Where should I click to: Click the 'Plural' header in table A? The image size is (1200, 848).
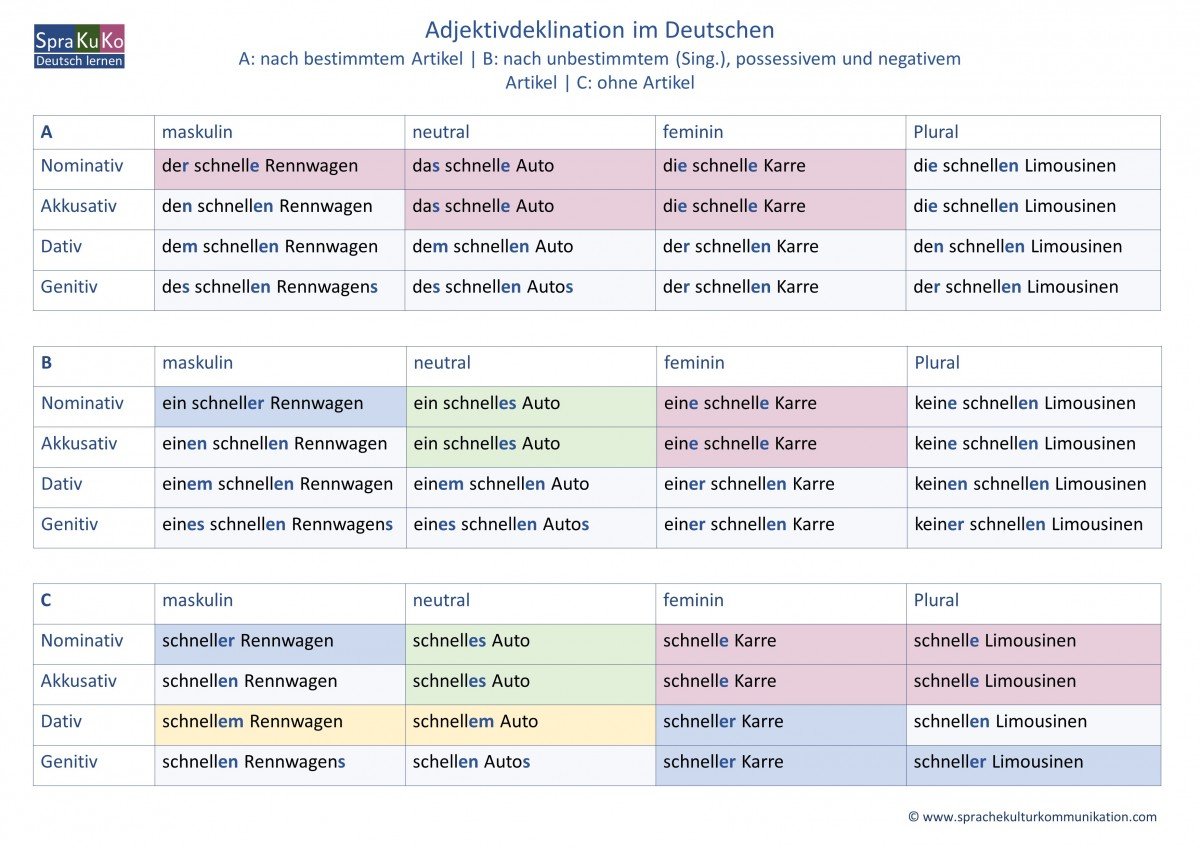point(937,131)
